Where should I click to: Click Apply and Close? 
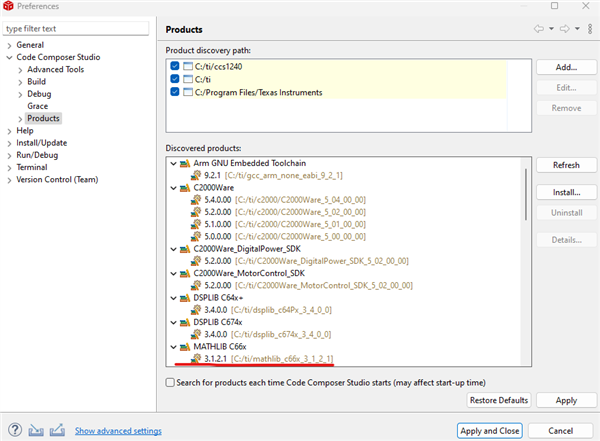[489, 431]
